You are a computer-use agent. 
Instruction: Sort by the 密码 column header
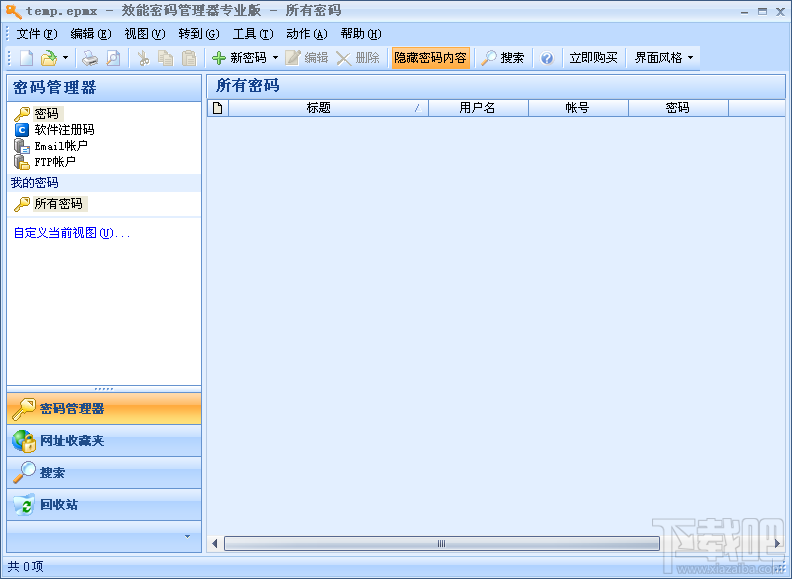[x=678, y=108]
